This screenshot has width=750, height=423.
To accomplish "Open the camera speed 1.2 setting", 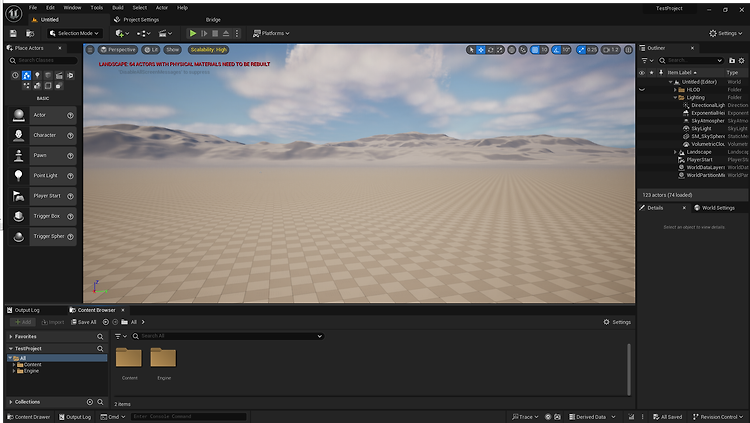I will click(610, 50).
